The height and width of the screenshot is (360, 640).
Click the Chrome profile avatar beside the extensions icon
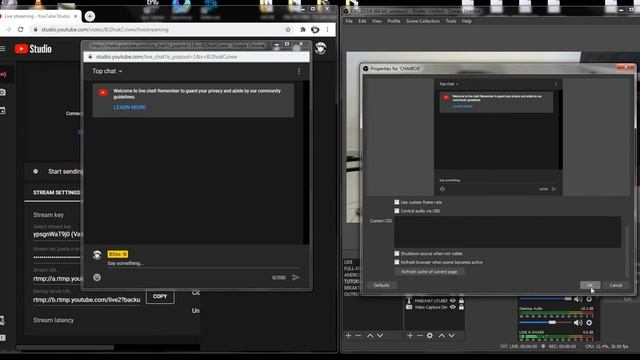[x=315, y=29]
